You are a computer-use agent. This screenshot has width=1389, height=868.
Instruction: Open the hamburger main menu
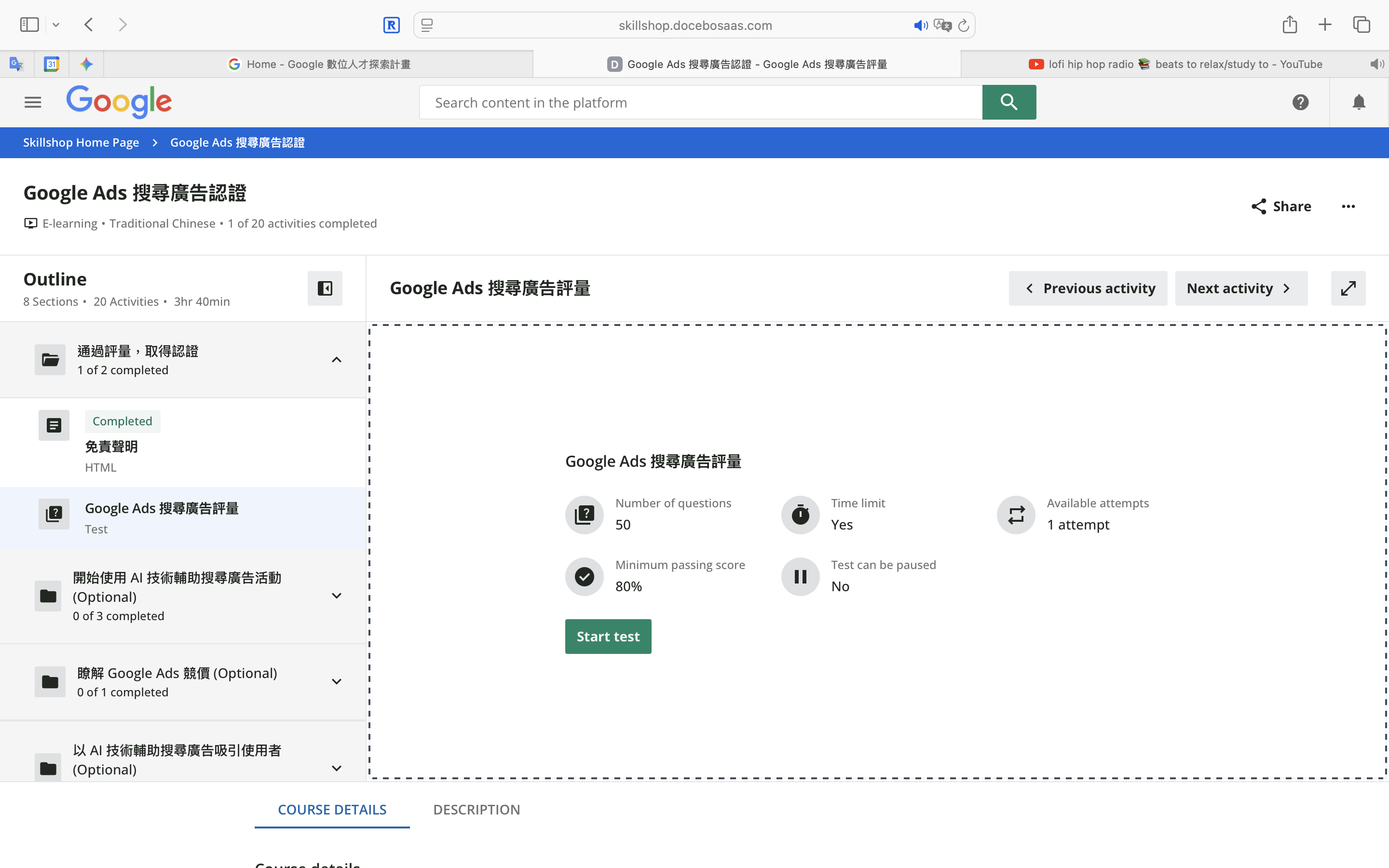click(x=33, y=102)
